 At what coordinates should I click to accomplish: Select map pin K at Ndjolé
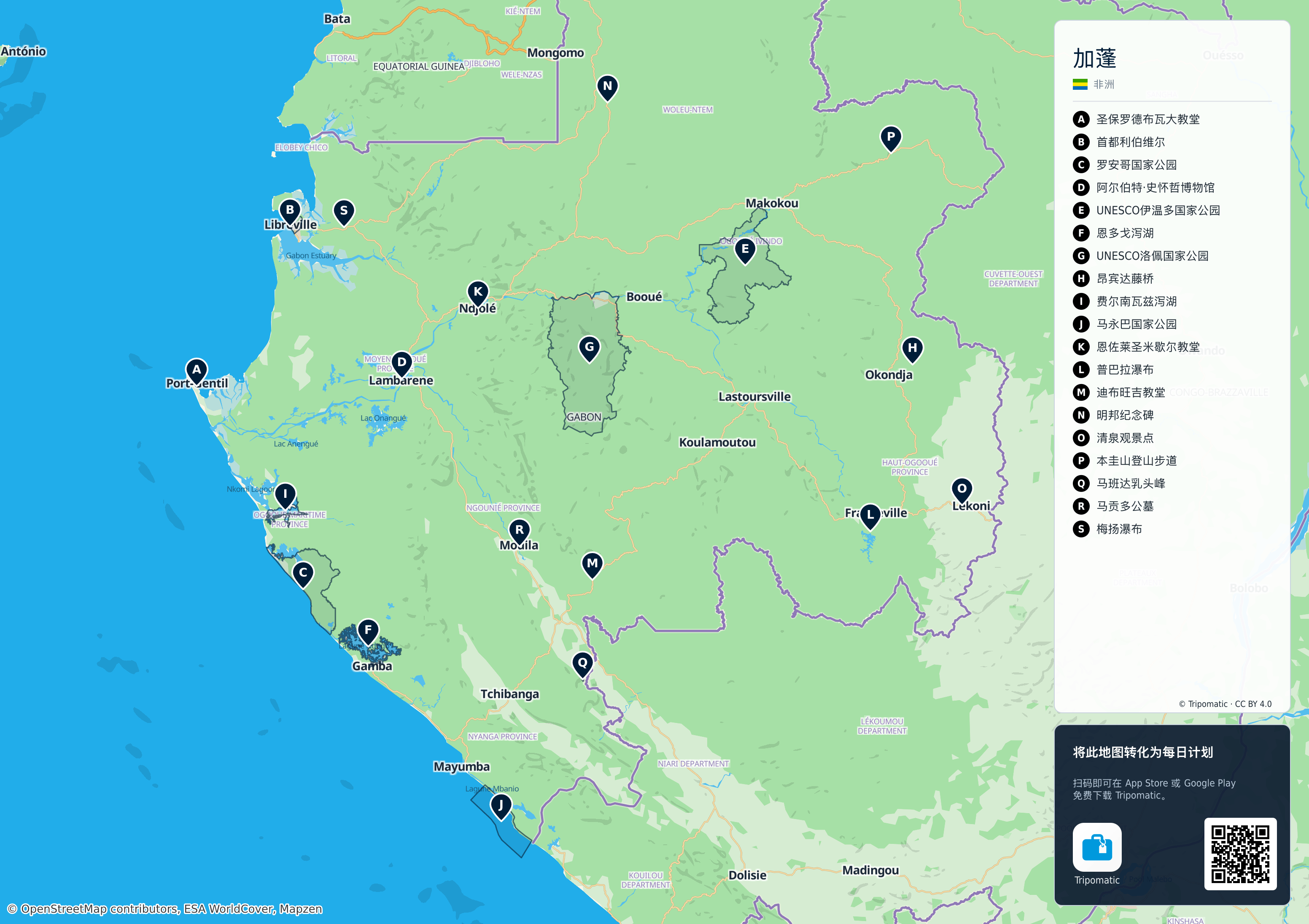point(478,294)
